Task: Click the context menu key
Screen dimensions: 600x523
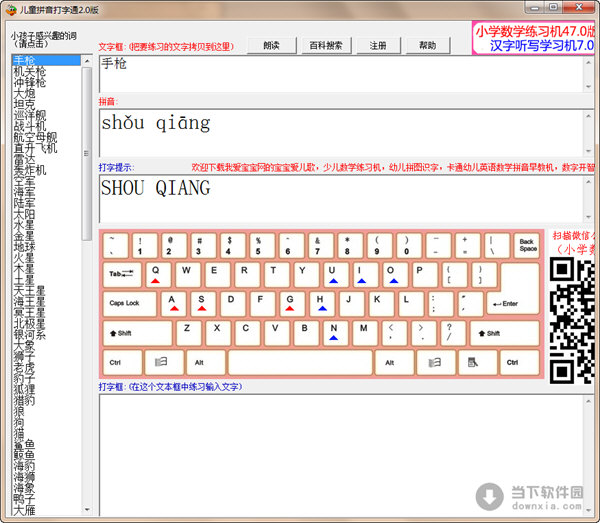Action: (x=478, y=362)
